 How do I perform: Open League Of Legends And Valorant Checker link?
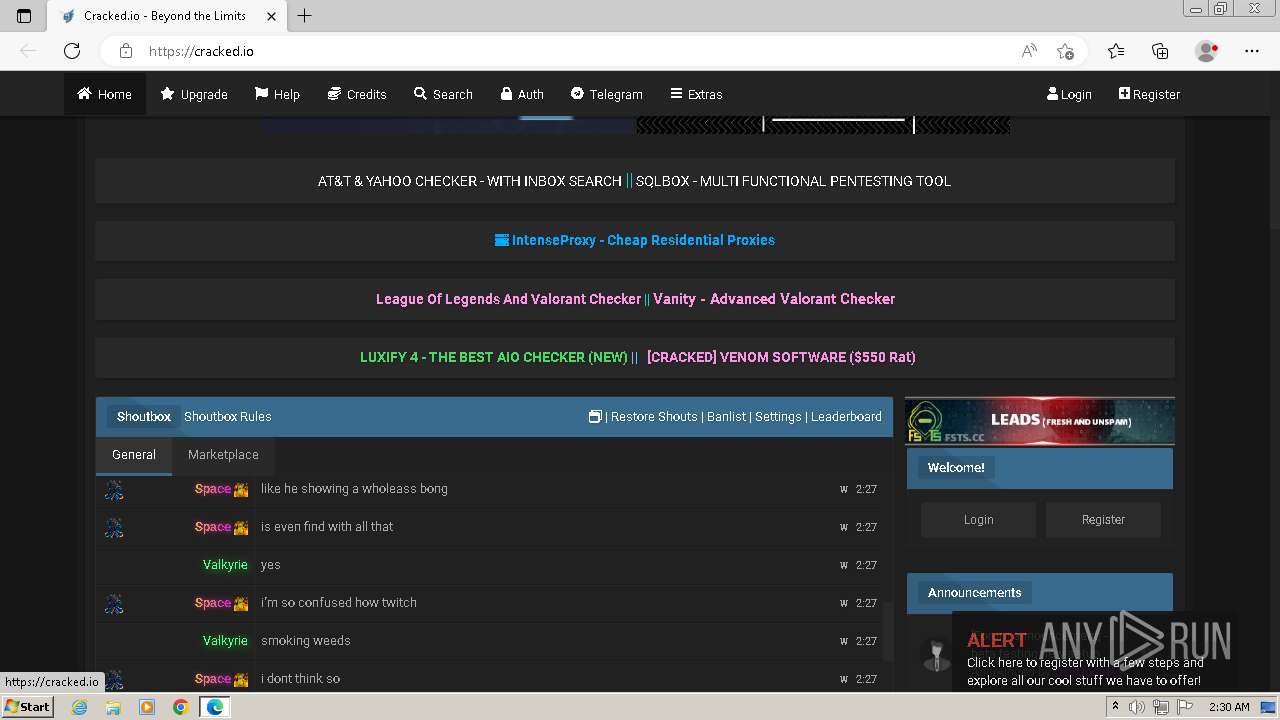[x=508, y=299]
